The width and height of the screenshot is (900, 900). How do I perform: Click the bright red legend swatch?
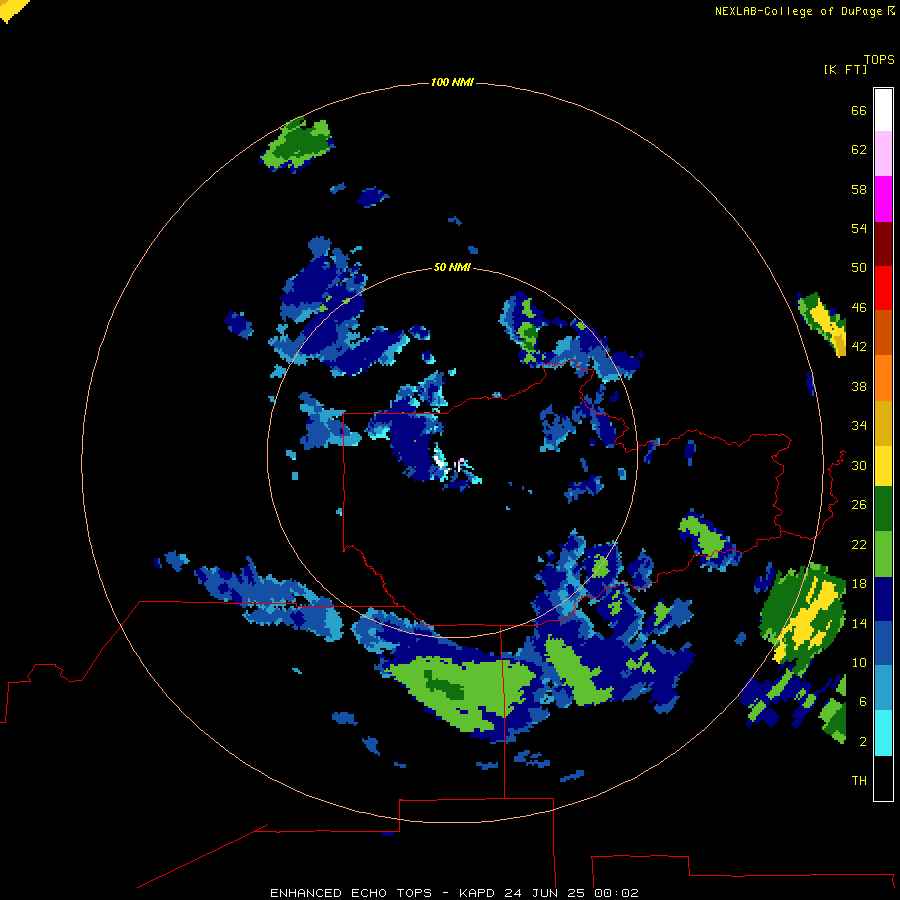pyautogui.click(x=883, y=288)
